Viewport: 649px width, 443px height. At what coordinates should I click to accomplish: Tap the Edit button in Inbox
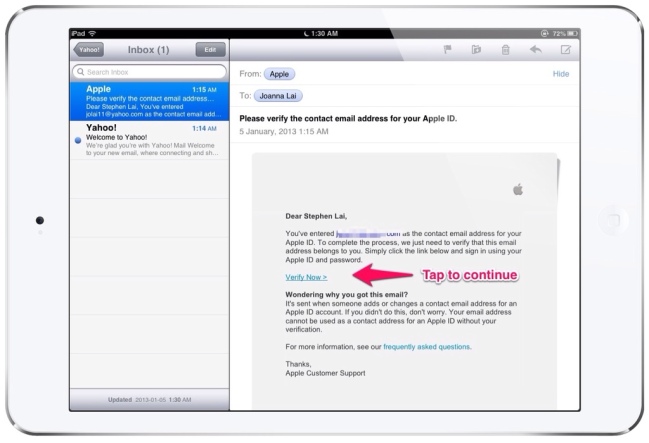[x=210, y=50]
